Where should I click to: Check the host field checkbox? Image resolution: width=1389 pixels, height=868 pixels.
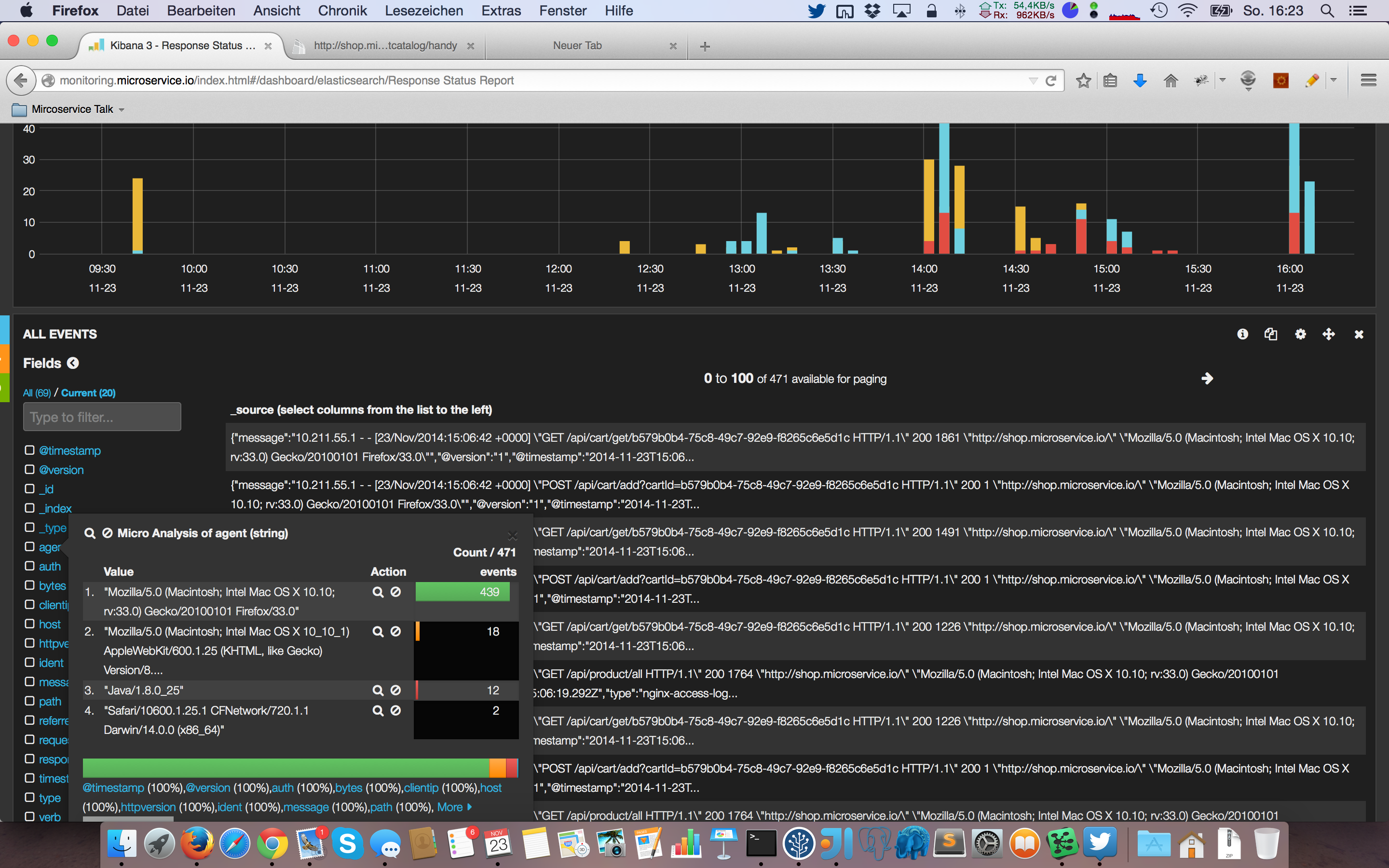click(29, 624)
